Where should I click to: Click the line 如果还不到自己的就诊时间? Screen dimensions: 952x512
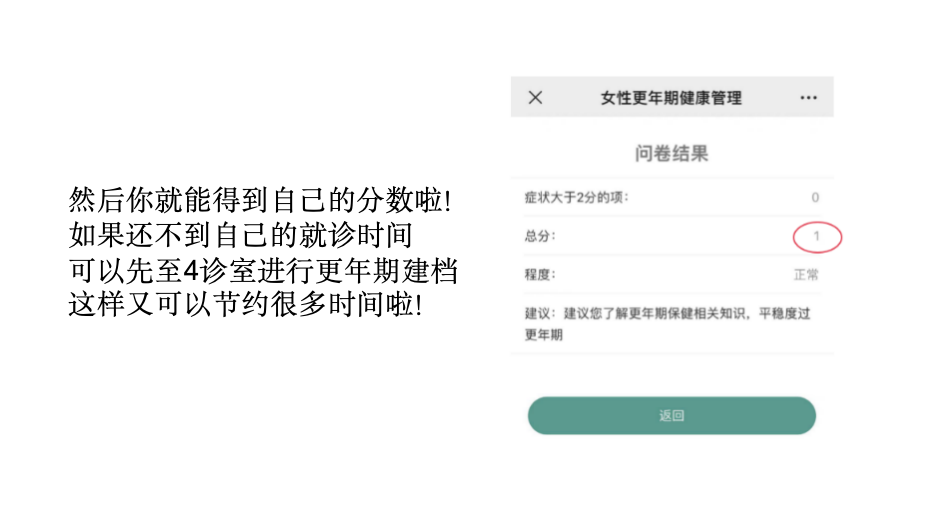point(240,235)
